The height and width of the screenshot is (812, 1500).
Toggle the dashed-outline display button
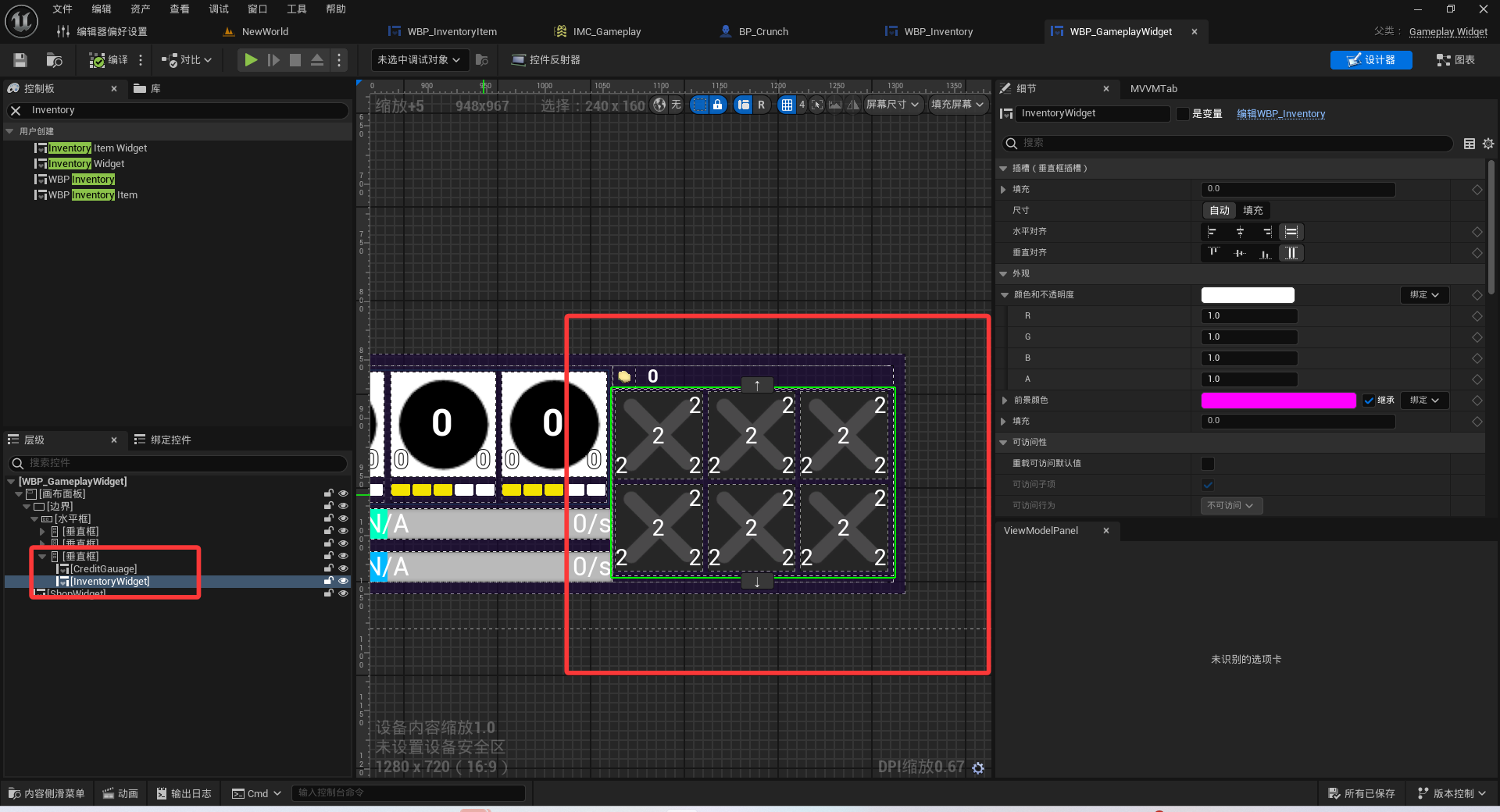(699, 105)
